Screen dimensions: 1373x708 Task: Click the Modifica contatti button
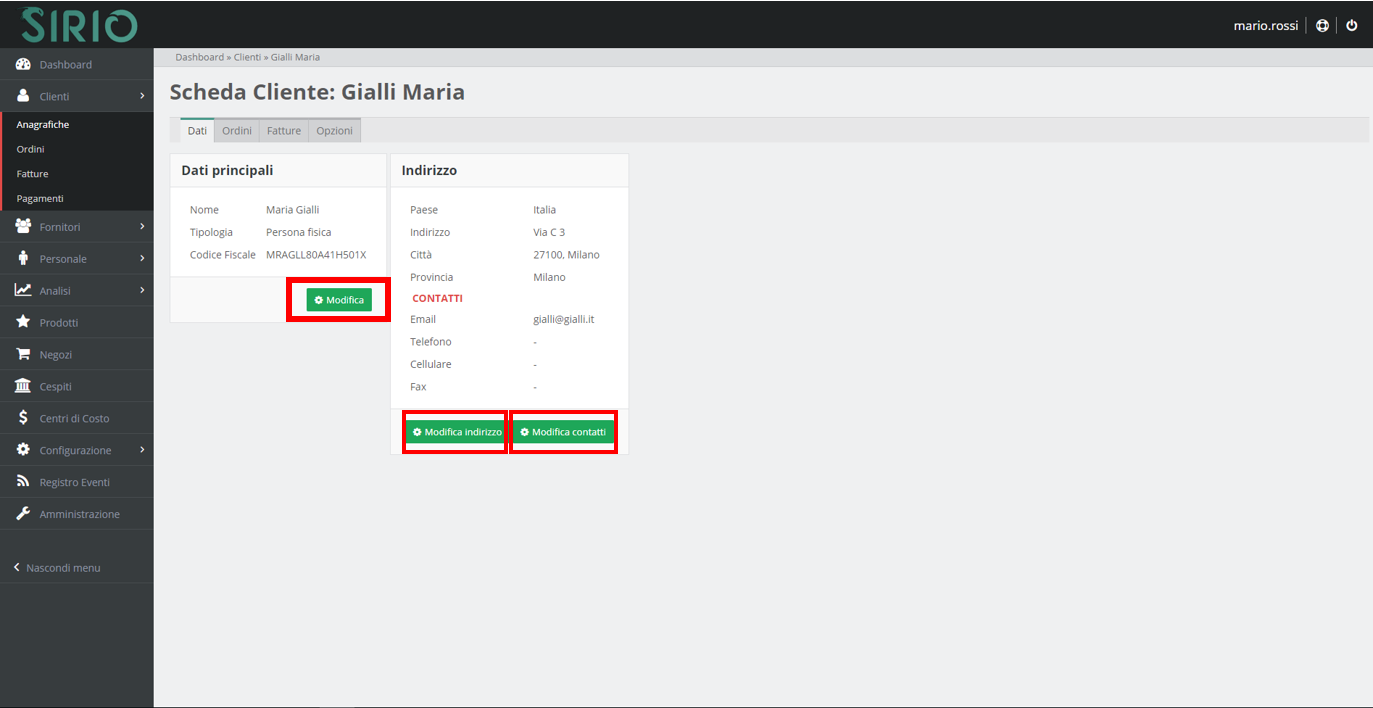click(x=563, y=432)
